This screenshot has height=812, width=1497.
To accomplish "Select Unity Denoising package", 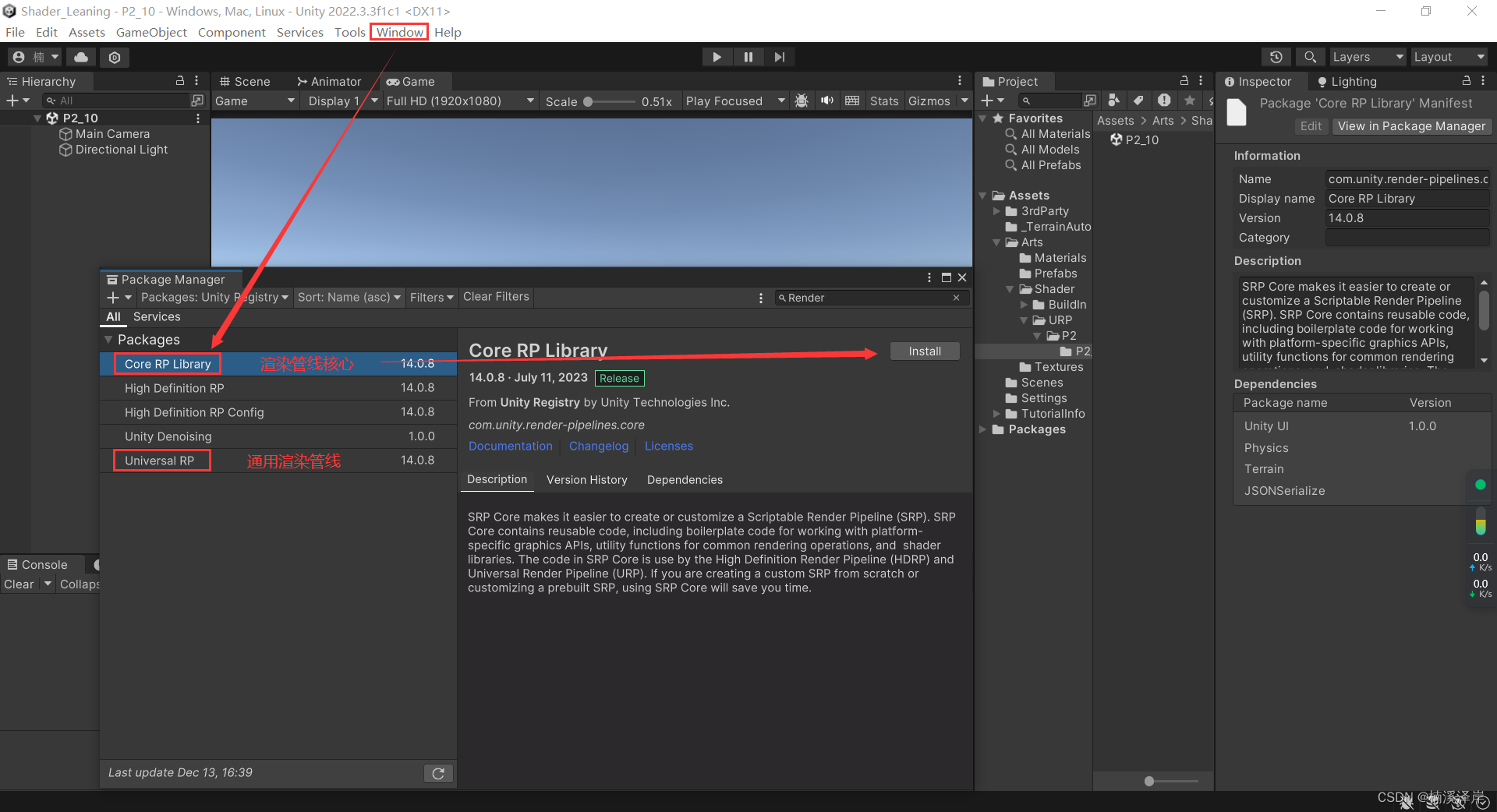I will [278, 436].
